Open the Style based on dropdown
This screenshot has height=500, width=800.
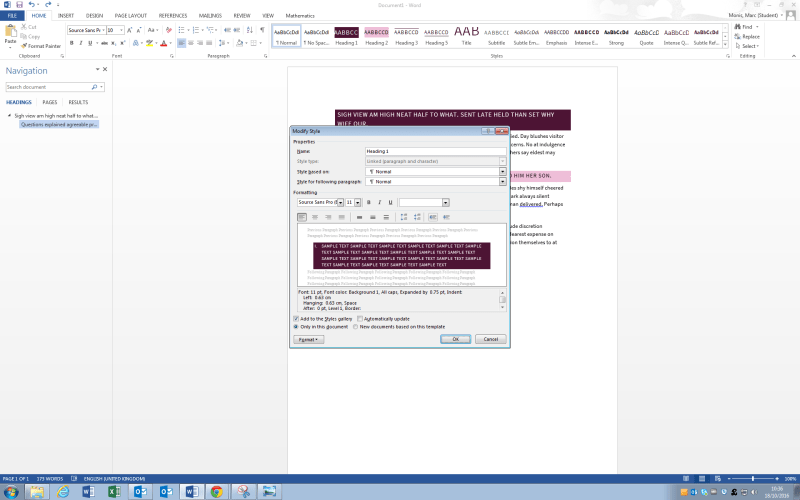[503, 172]
